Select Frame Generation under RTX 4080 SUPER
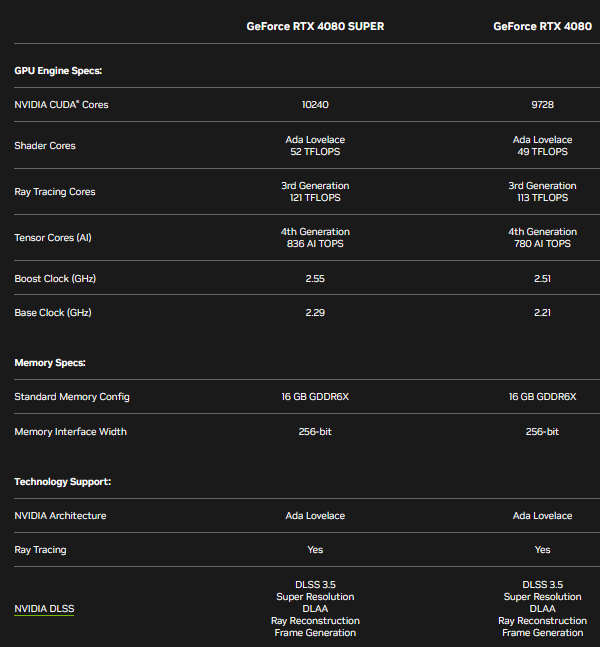Screen dimensions: 600x647 point(315,633)
